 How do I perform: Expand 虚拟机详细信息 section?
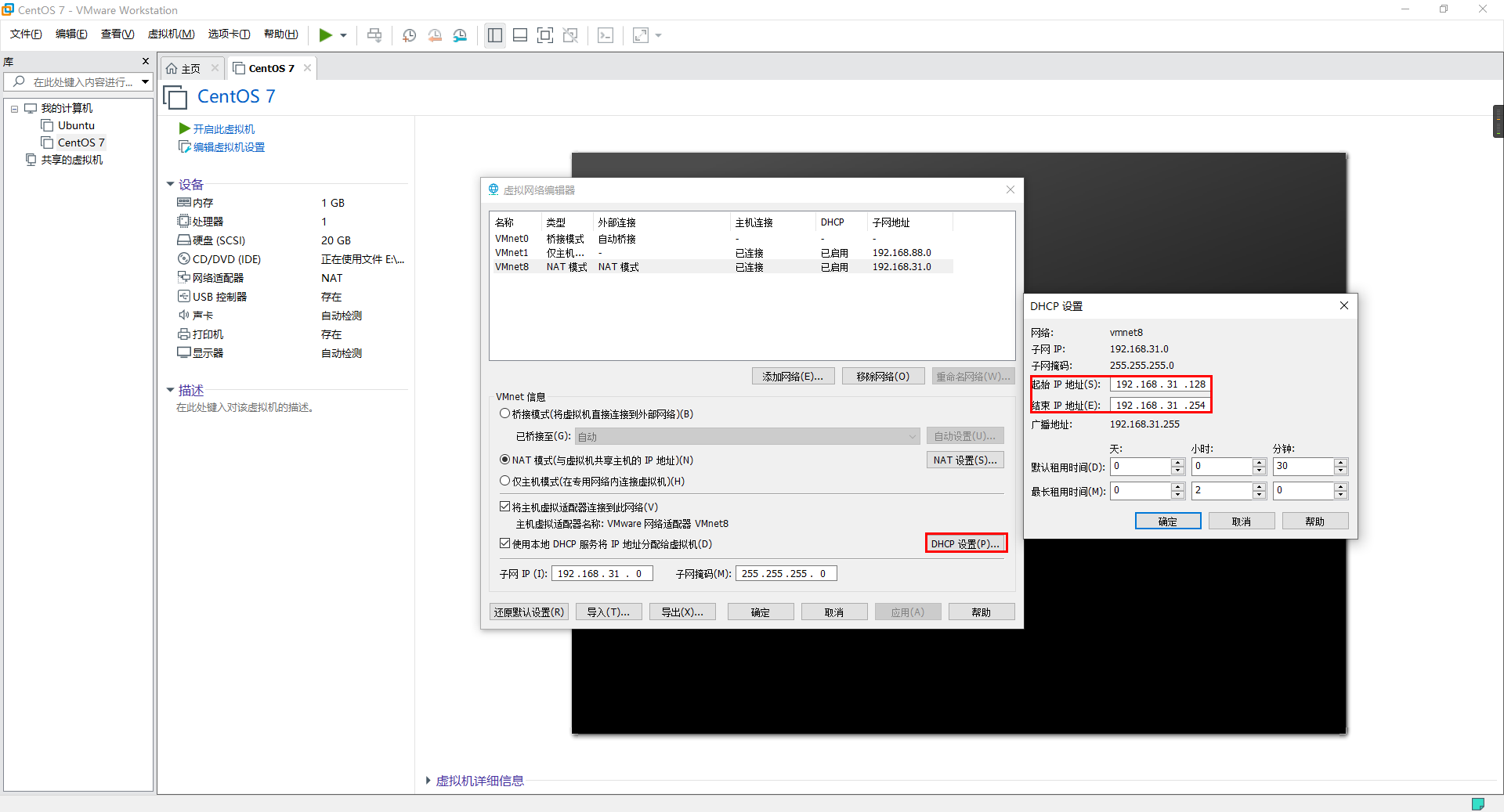(x=428, y=781)
